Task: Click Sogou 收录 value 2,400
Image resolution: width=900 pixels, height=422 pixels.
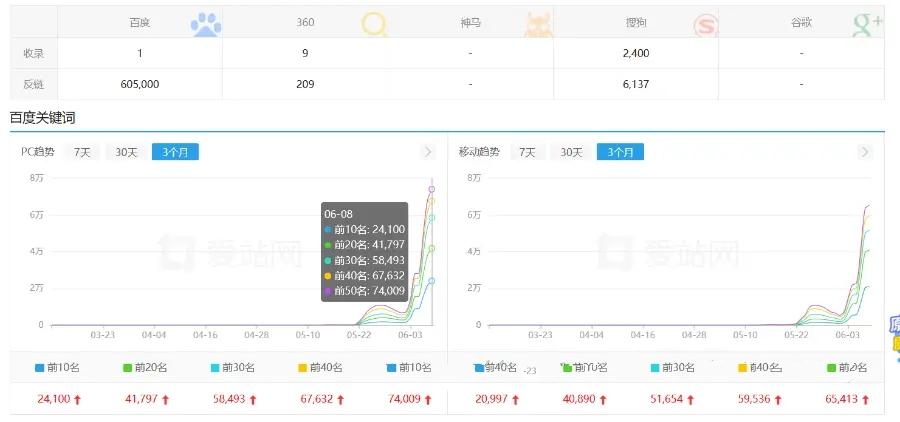Action: click(x=636, y=53)
